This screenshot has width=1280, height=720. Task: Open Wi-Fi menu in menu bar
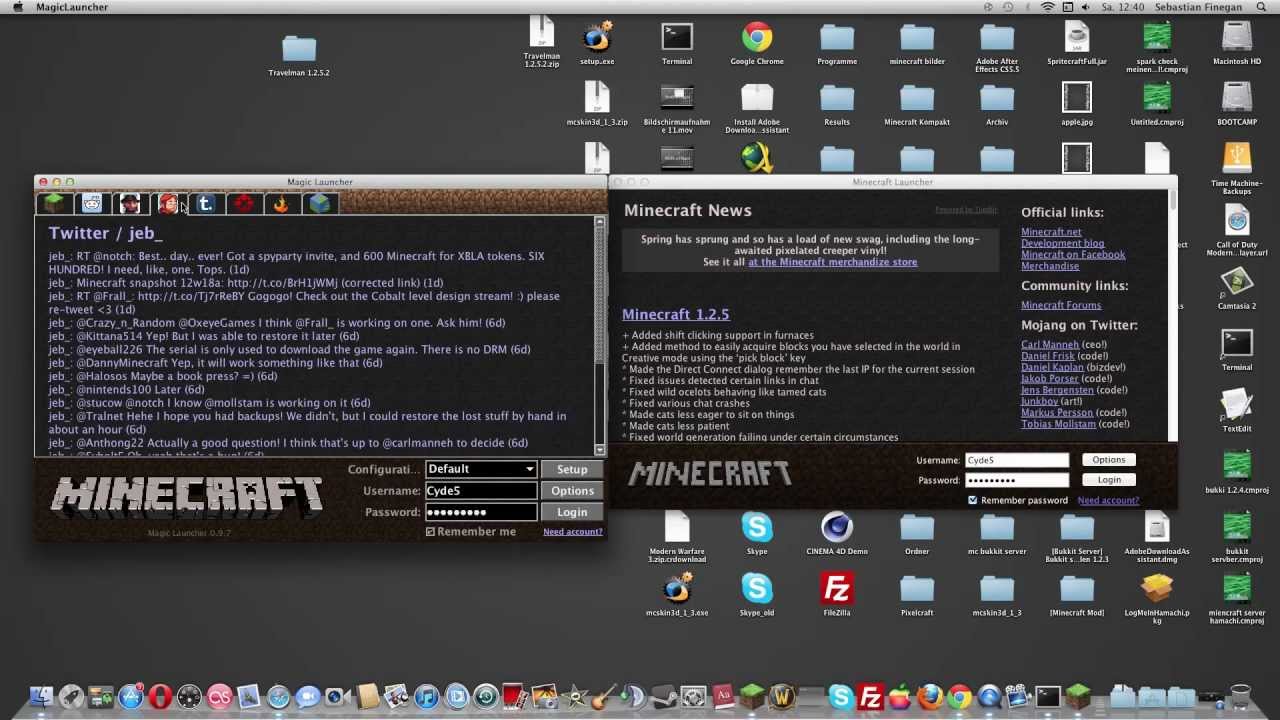click(1047, 7)
